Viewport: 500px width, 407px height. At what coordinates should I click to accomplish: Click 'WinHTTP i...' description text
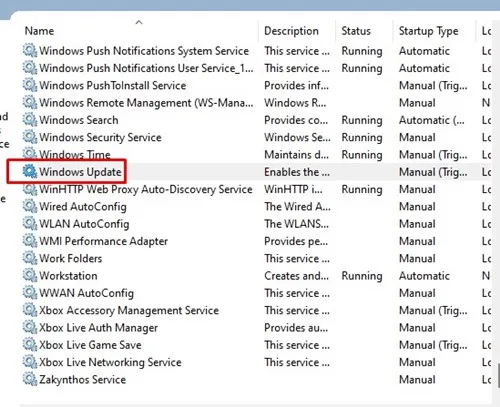coord(293,189)
